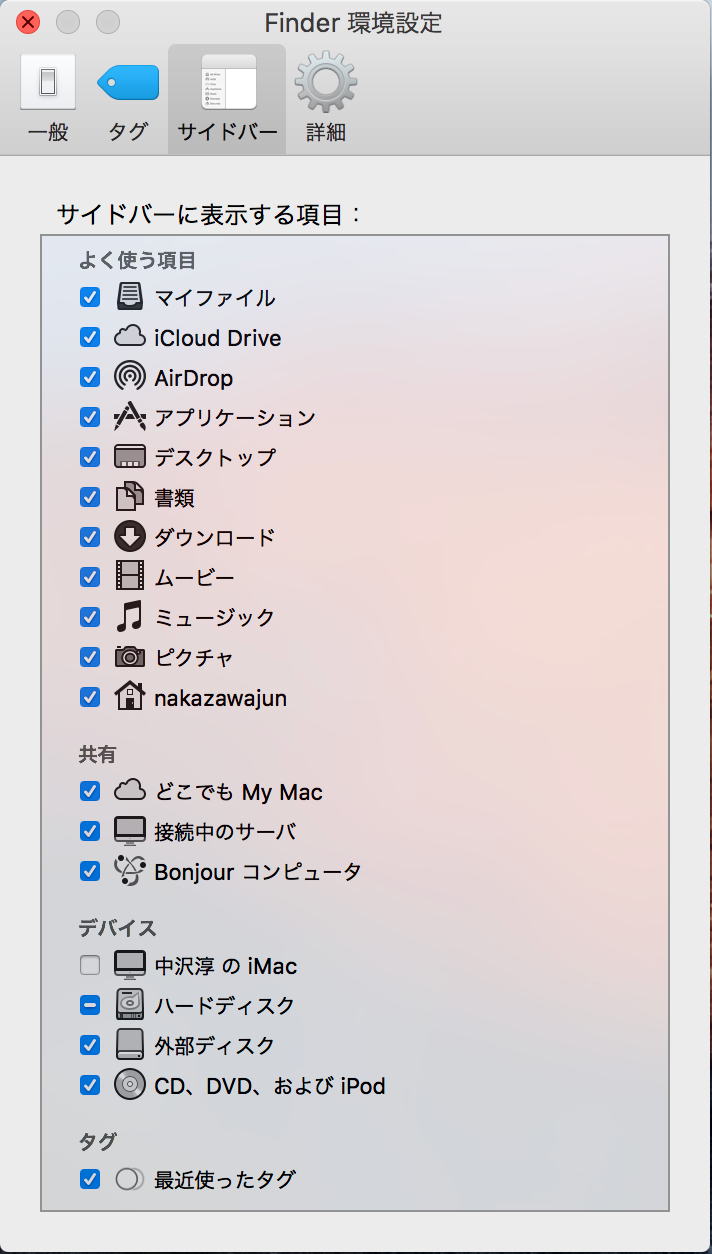Disable the ダウンロード checkbox
Image resolution: width=712 pixels, height=1254 pixels.
pyautogui.click(x=90, y=537)
